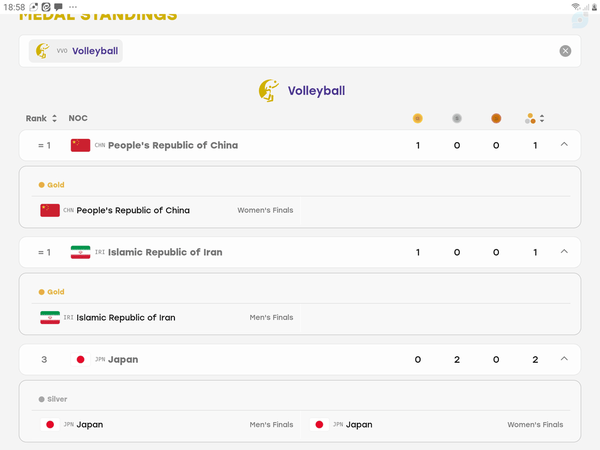Image resolution: width=600 pixels, height=450 pixels.
Task: Click the NOC column header
Action: 78,118
